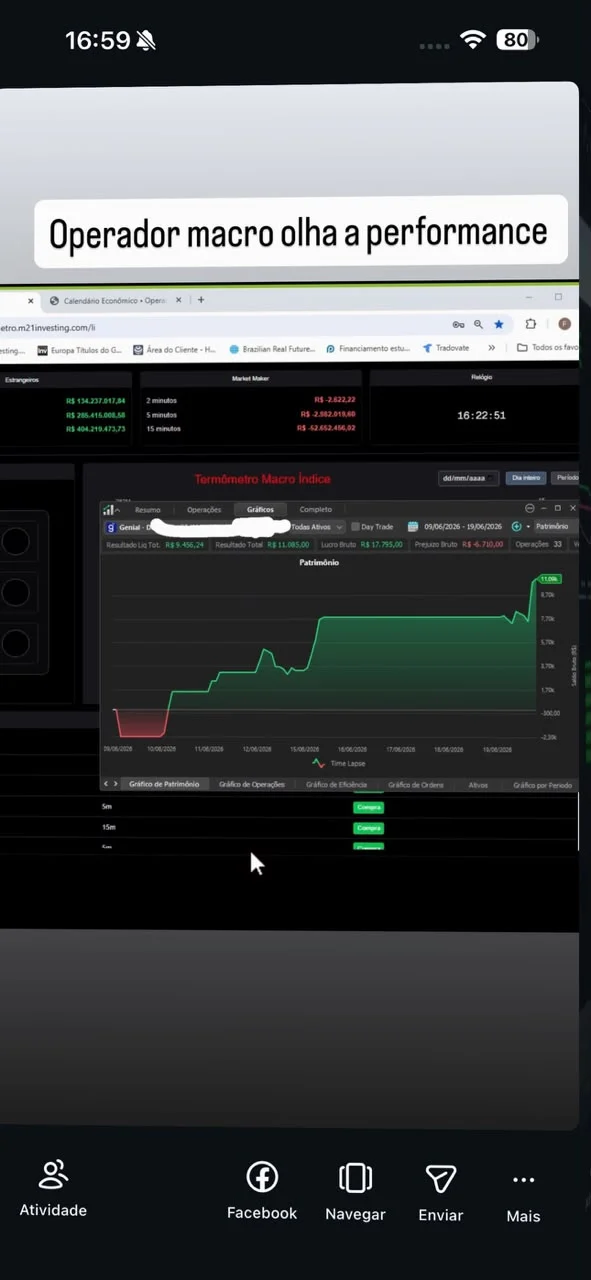Open the Mais options menu
Viewport: 591px width, 1280px height.
tap(523, 1180)
